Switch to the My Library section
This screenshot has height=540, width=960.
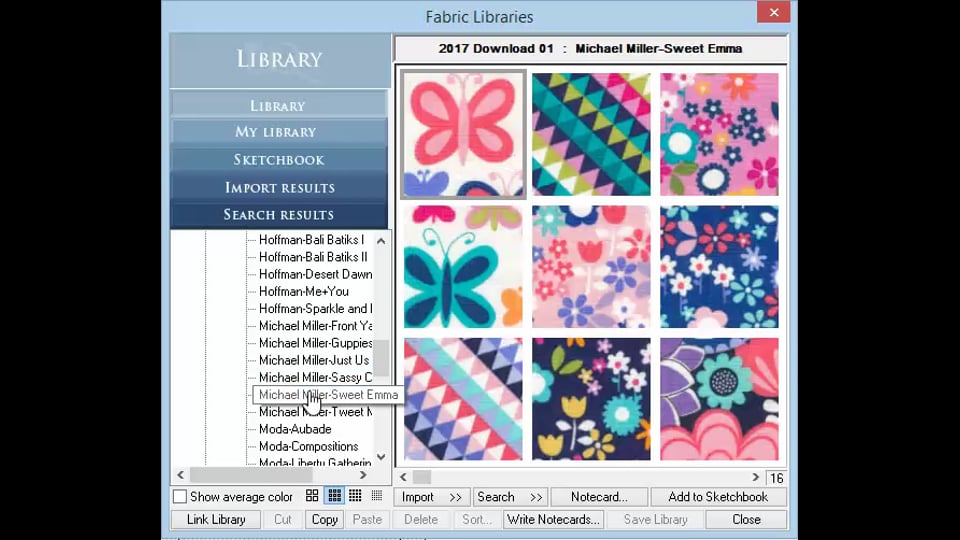pyautogui.click(x=279, y=132)
